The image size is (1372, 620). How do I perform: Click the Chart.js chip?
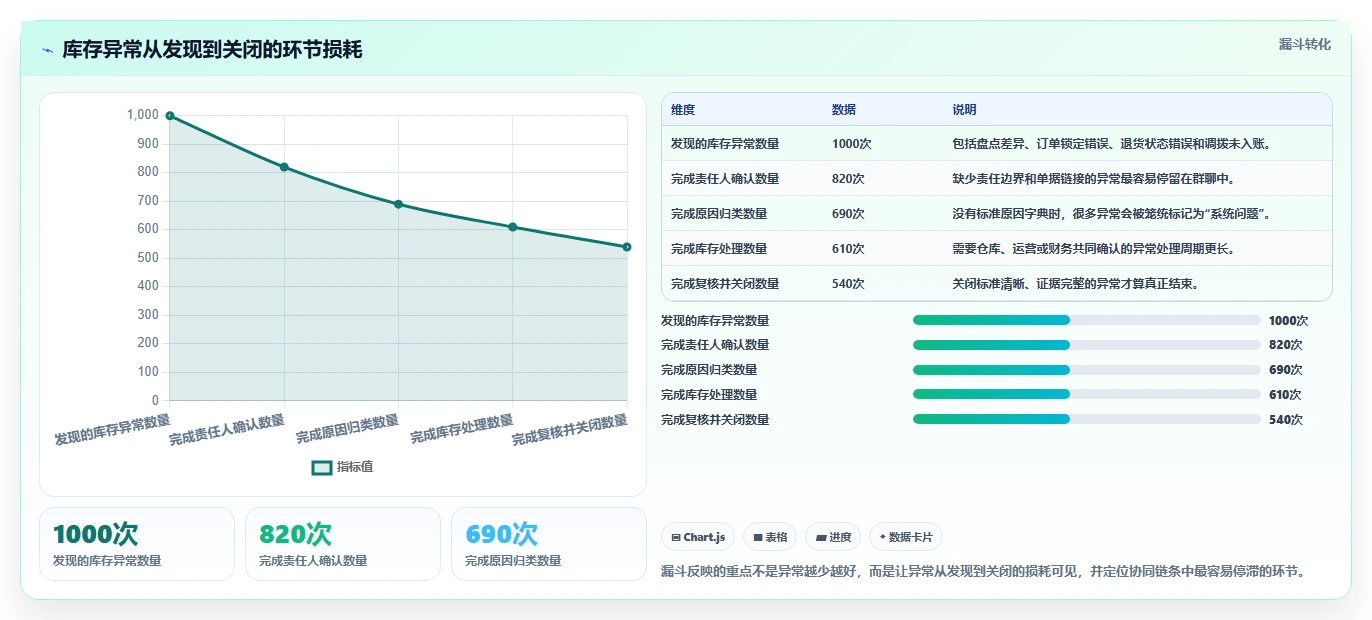697,537
